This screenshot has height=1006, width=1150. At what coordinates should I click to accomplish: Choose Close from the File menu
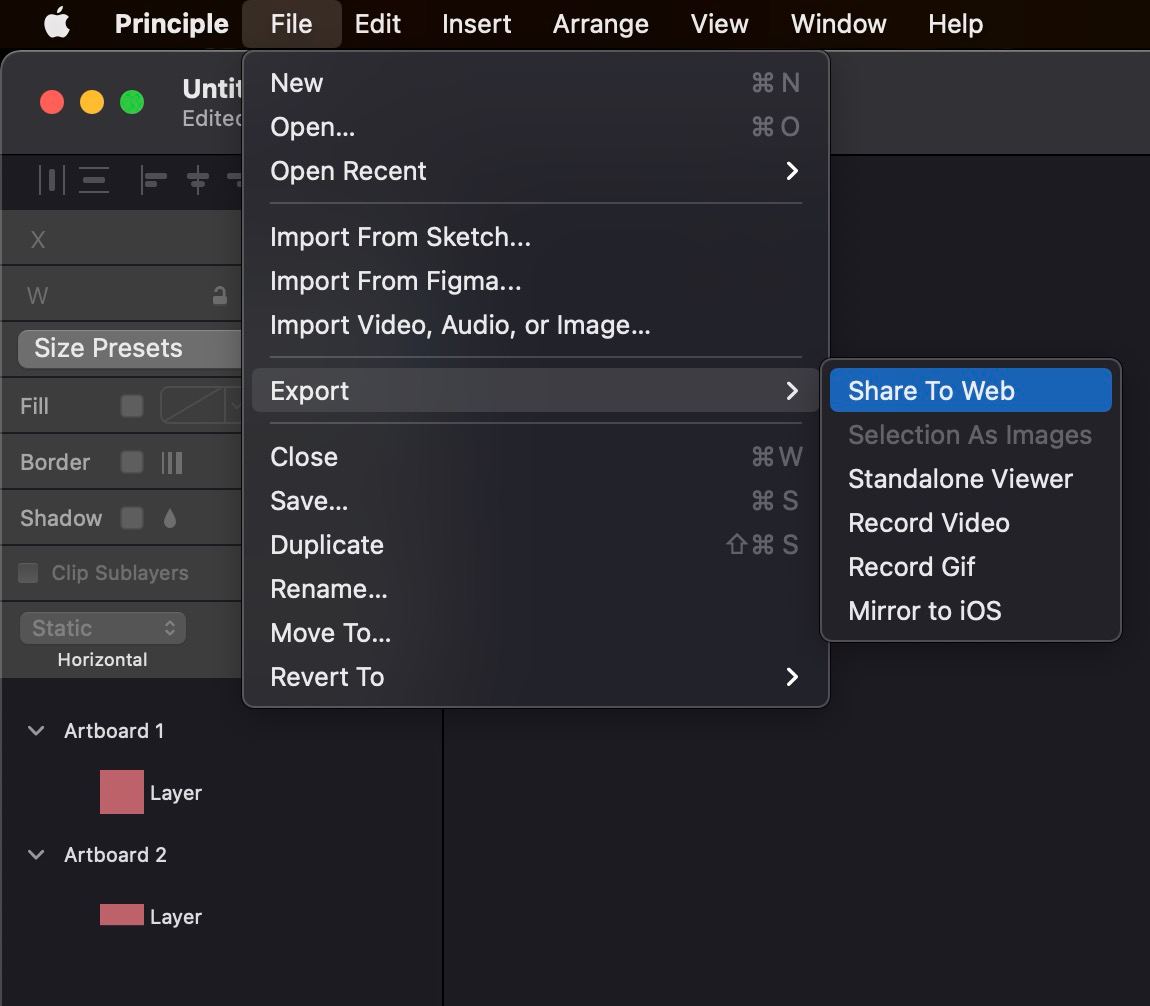(x=535, y=457)
